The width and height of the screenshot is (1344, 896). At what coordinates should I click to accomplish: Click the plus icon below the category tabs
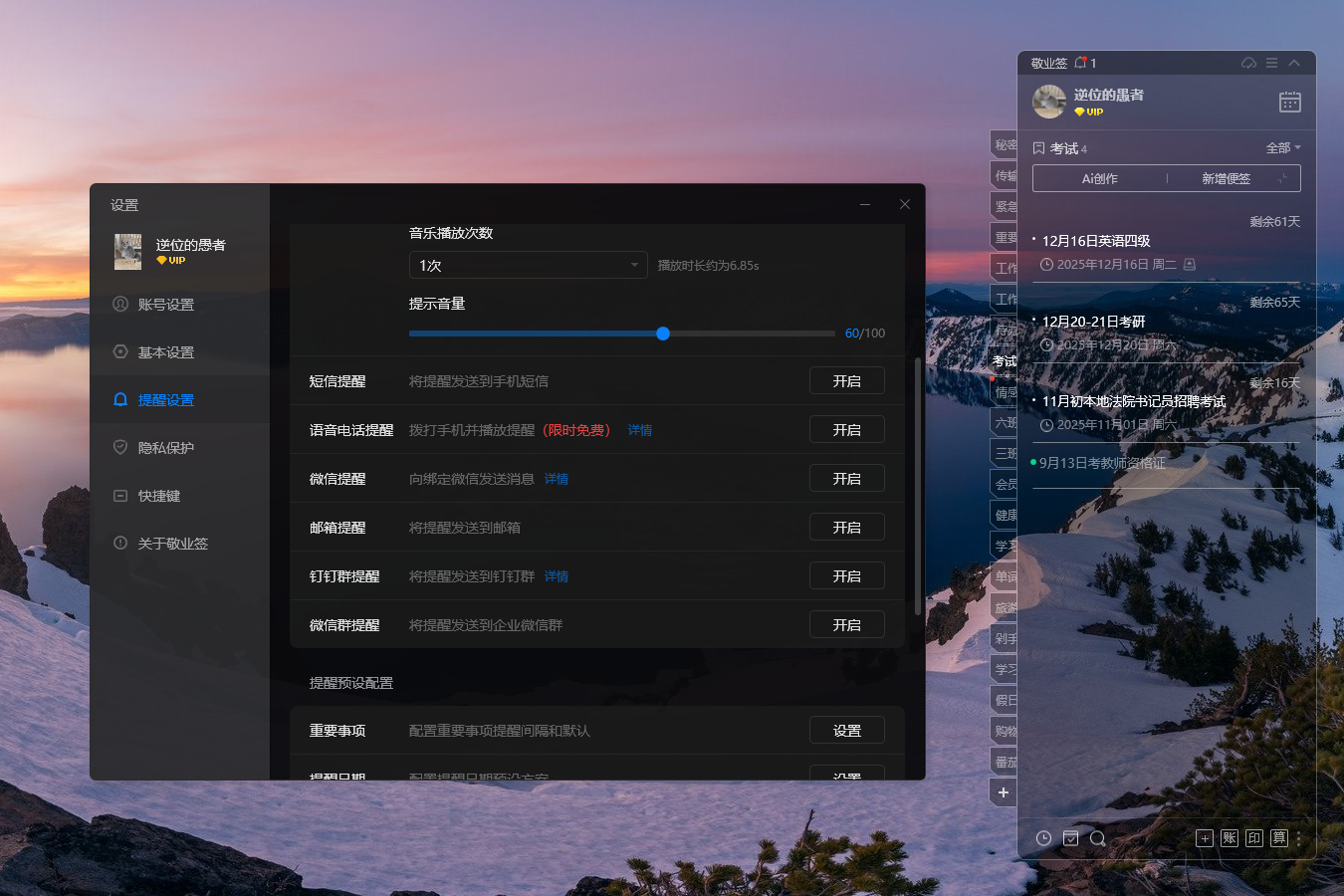1004,792
